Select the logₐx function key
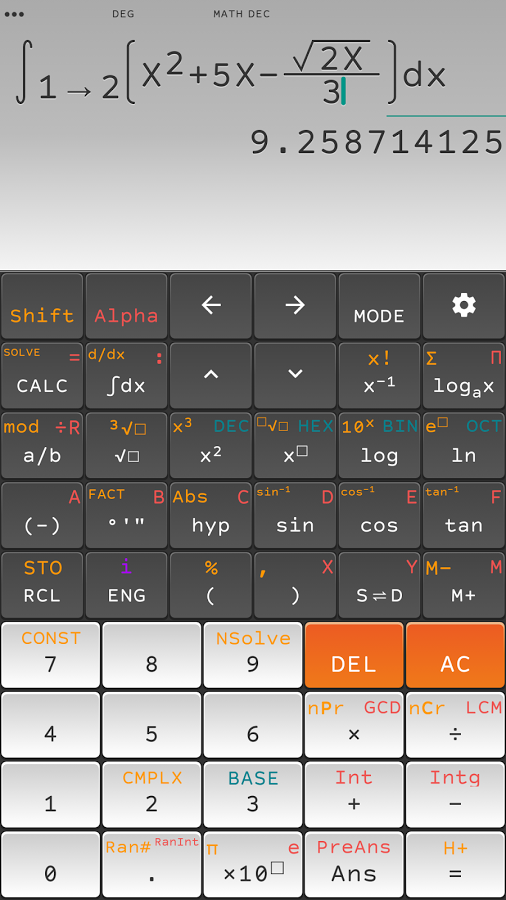Image resolution: width=506 pixels, height=900 pixels. pyautogui.click(x=464, y=375)
